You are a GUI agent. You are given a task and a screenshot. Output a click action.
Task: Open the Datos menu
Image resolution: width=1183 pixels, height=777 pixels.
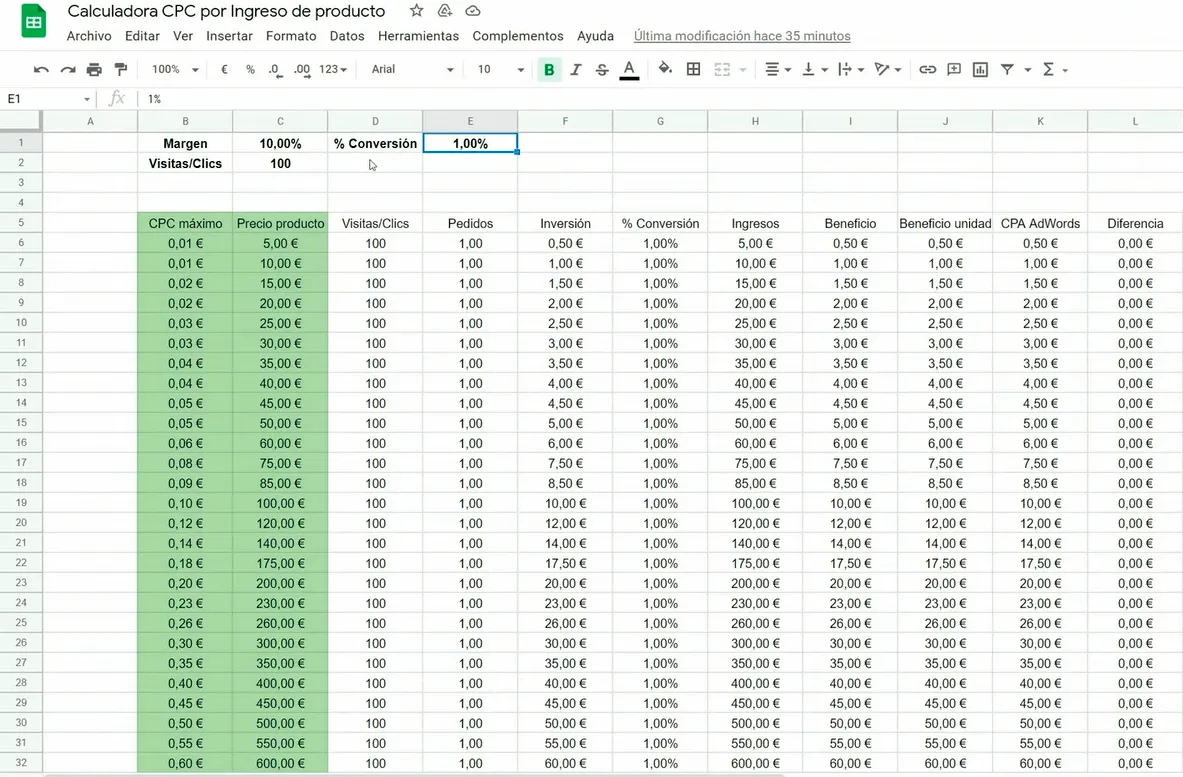pyautogui.click(x=347, y=35)
